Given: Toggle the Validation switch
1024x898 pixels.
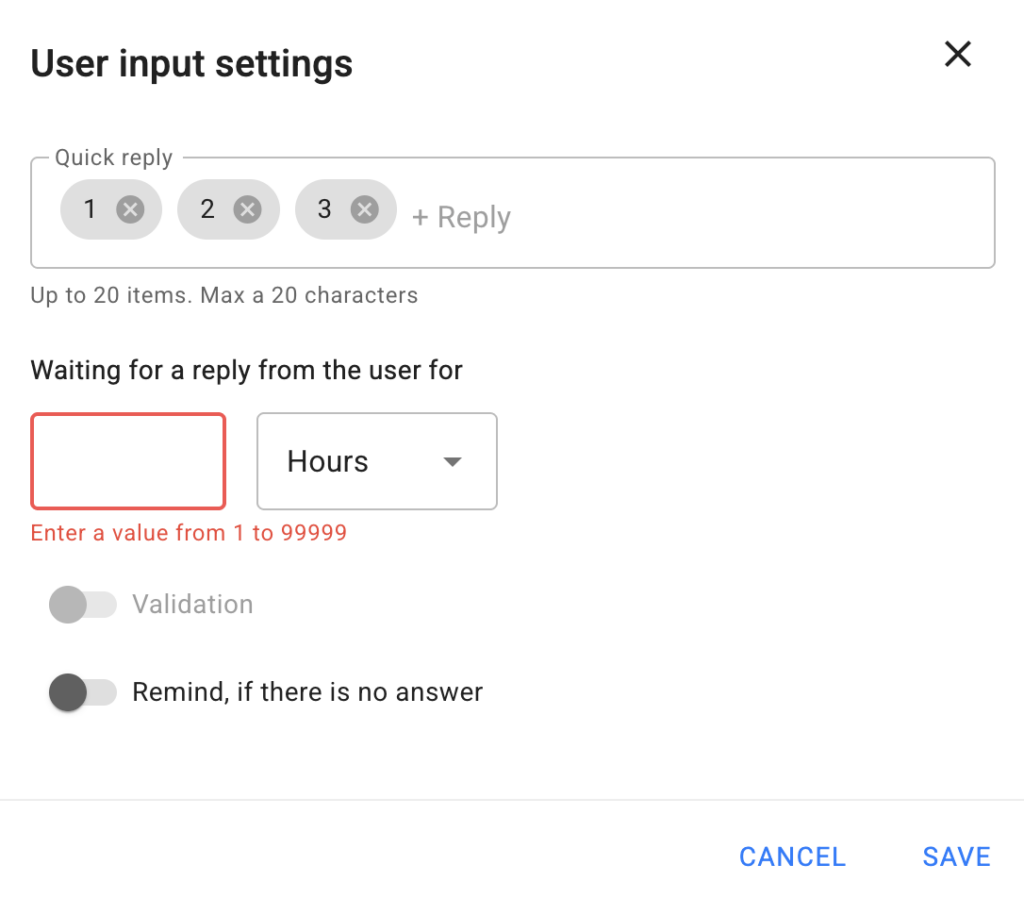Looking at the screenshot, I should pos(82,605).
